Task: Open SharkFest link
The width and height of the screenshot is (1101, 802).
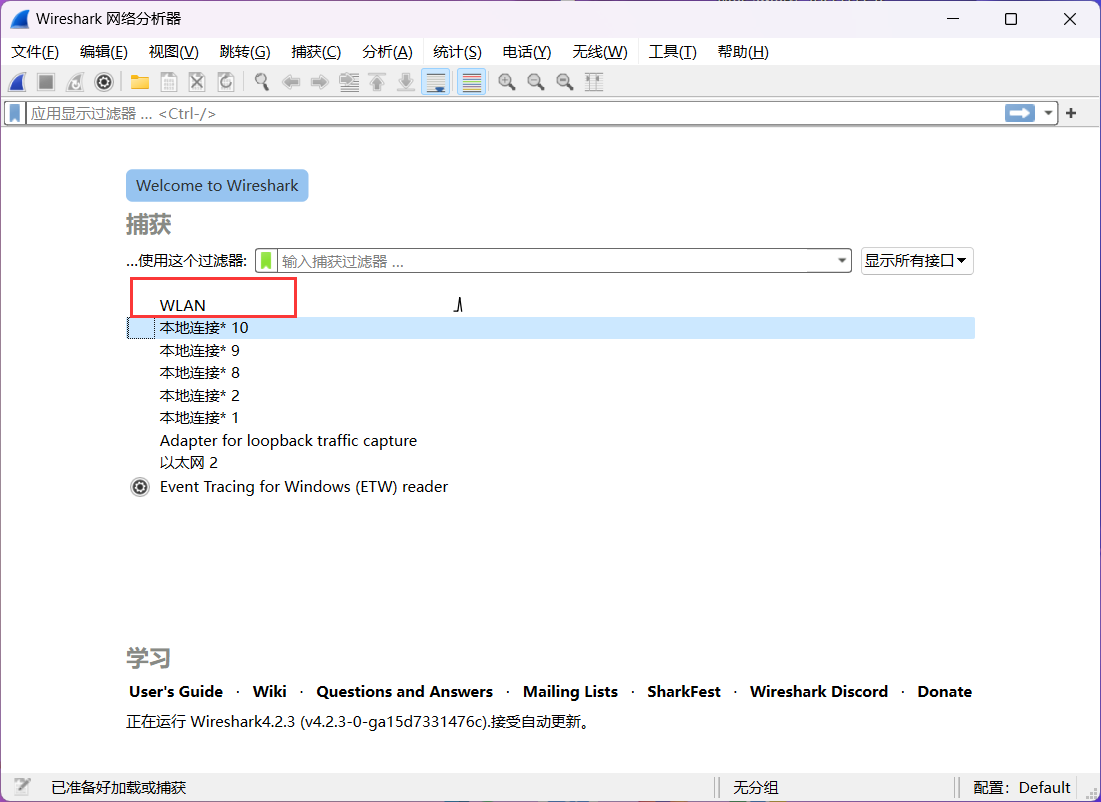Action: (684, 692)
